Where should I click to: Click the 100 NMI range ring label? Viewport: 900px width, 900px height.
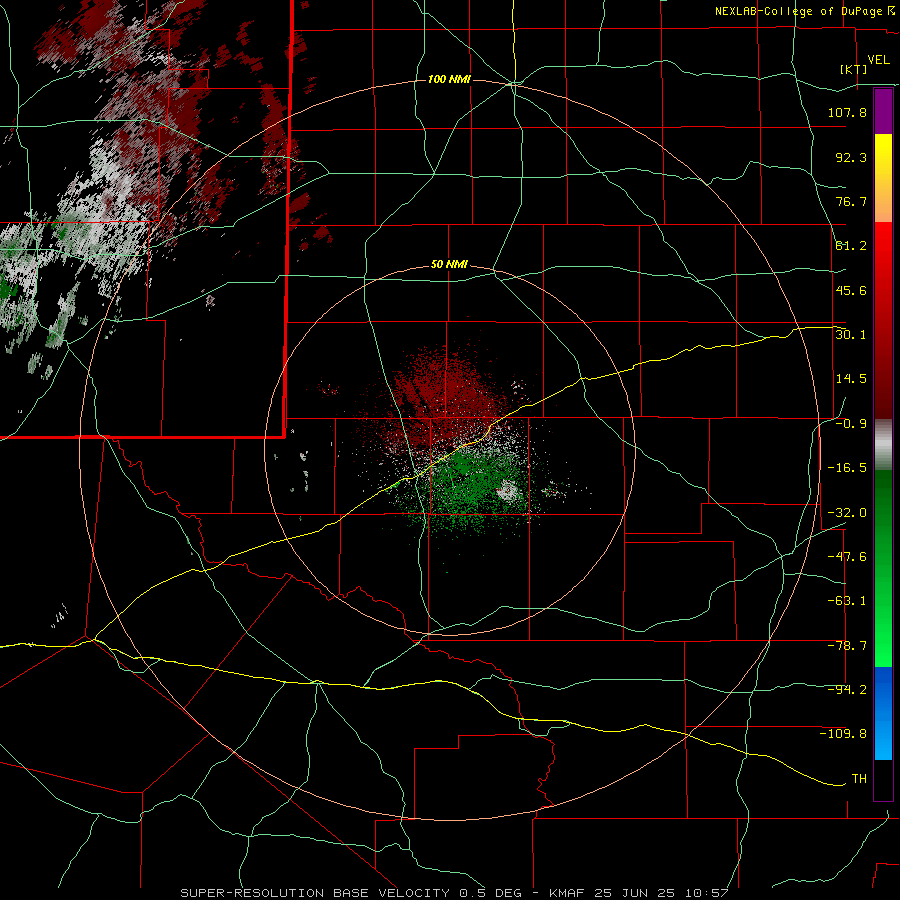click(449, 79)
